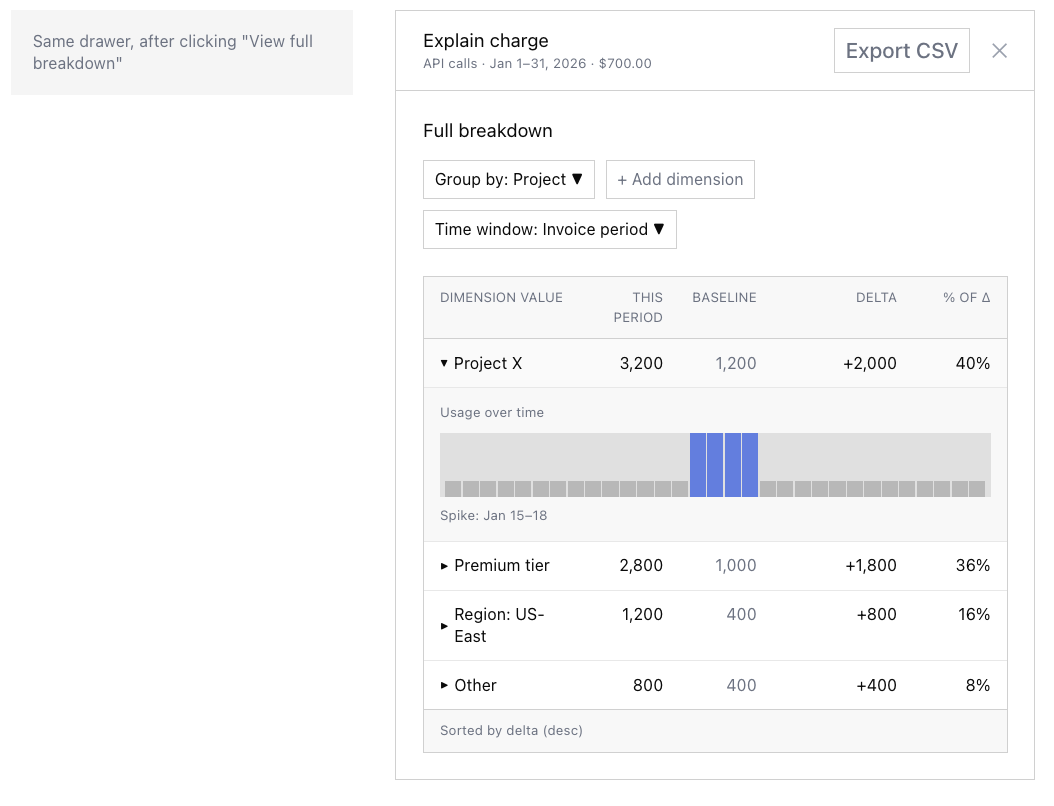Click a blue spike bar in usage chart

pyautogui.click(x=723, y=462)
